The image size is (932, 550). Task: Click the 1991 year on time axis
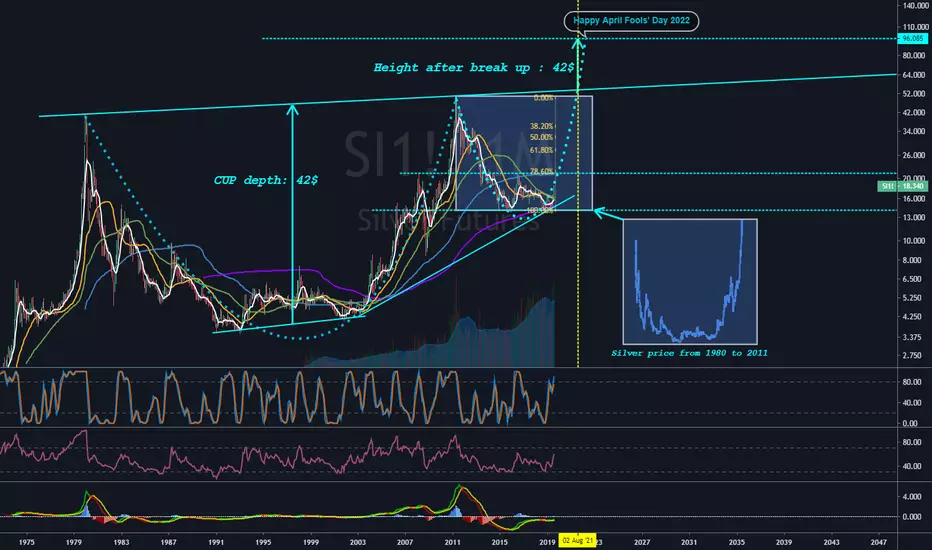[x=216, y=542]
